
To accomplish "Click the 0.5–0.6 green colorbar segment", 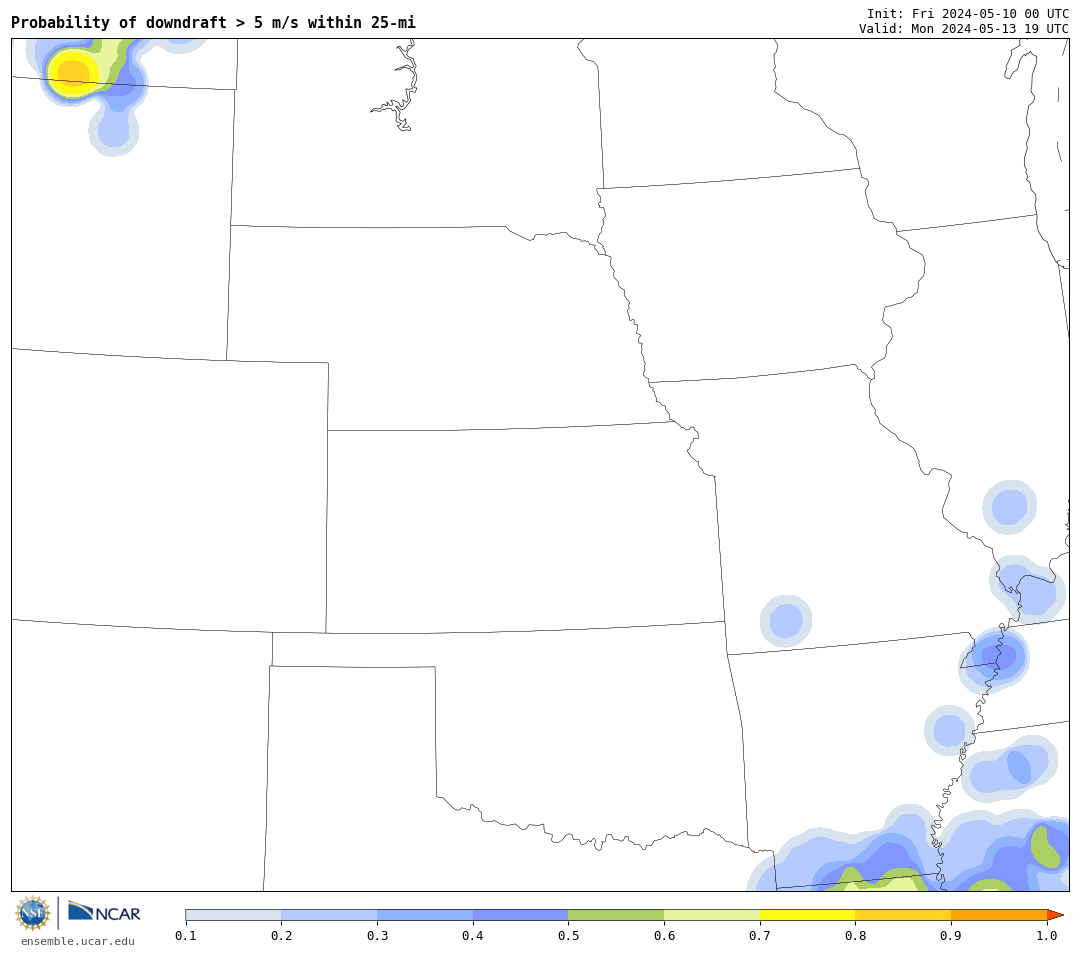I will pyautogui.click(x=616, y=915).
